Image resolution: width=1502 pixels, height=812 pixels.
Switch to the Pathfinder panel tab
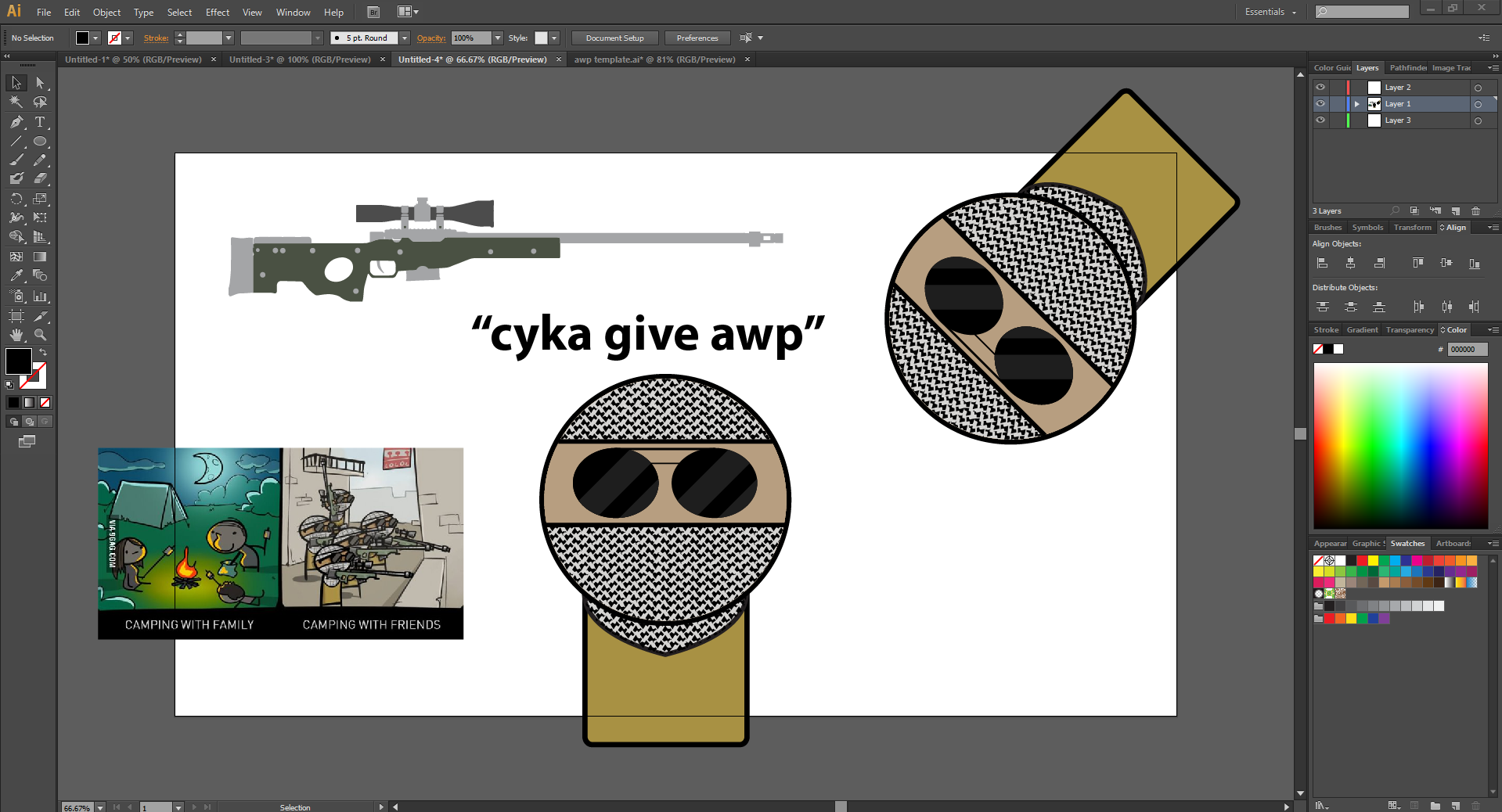point(1408,68)
